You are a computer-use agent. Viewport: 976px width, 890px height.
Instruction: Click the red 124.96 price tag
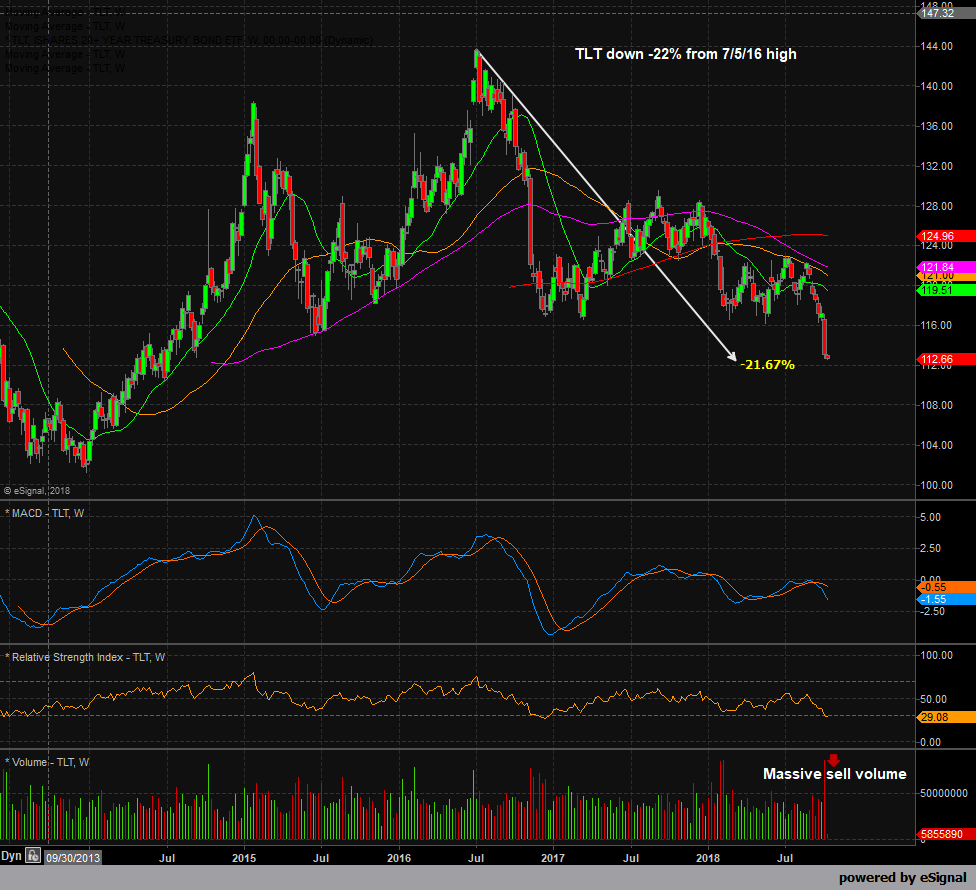pos(946,236)
